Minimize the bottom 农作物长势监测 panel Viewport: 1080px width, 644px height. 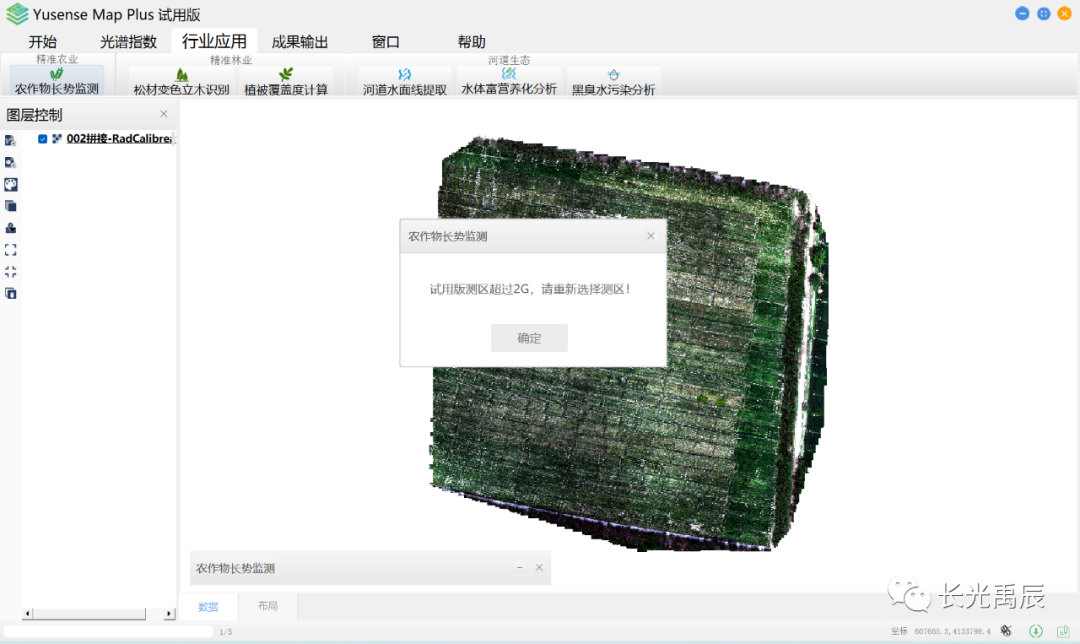(519, 568)
